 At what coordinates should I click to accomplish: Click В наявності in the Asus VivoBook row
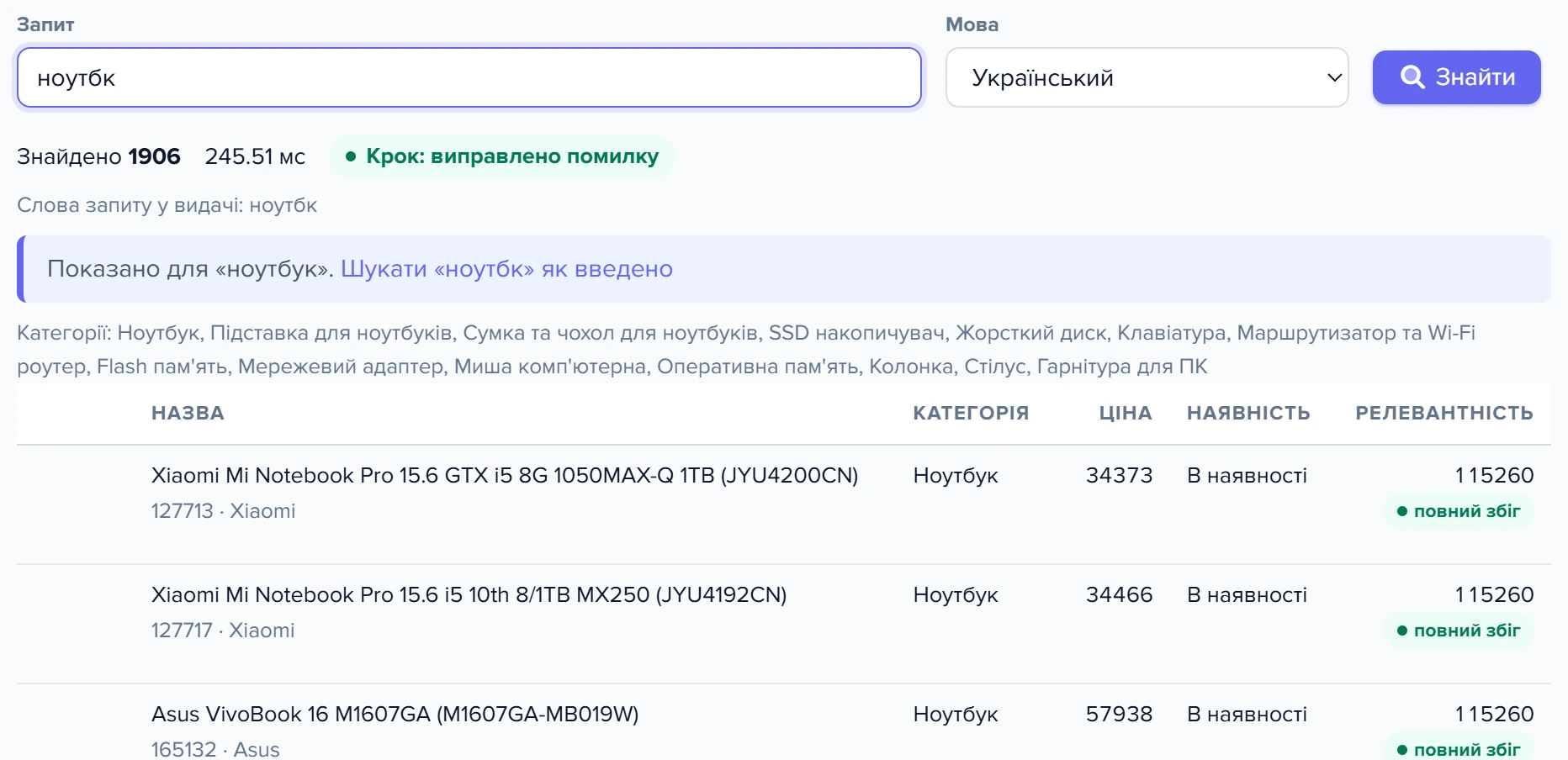point(1247,715)
